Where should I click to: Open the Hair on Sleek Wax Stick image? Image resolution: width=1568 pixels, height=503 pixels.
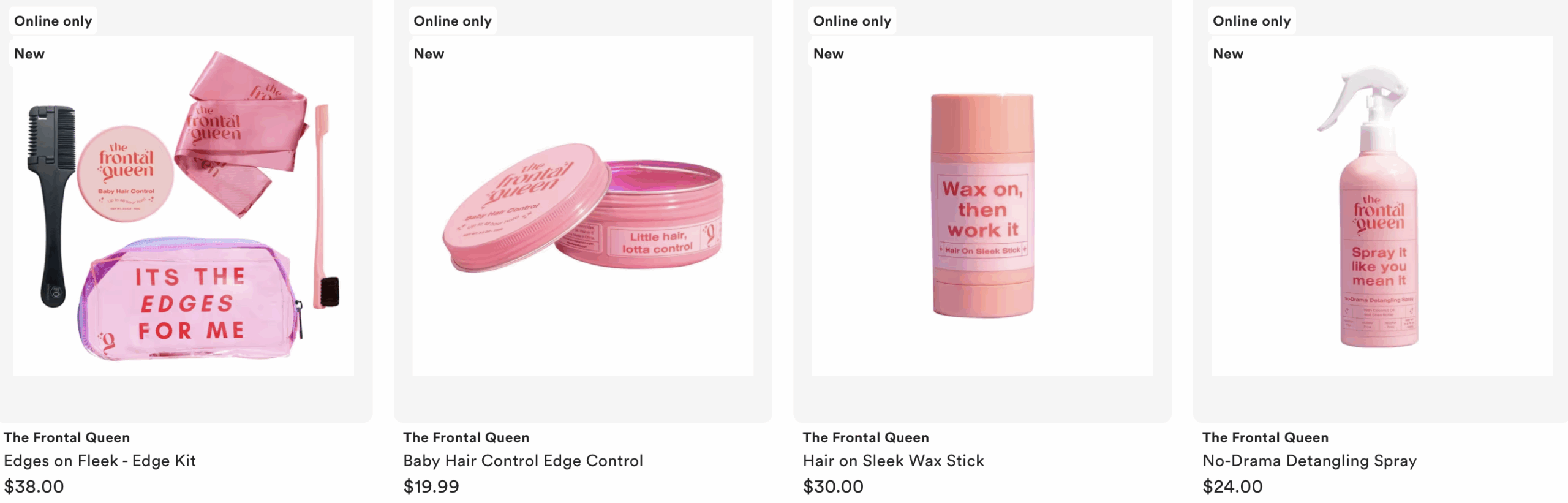(982, 206)
